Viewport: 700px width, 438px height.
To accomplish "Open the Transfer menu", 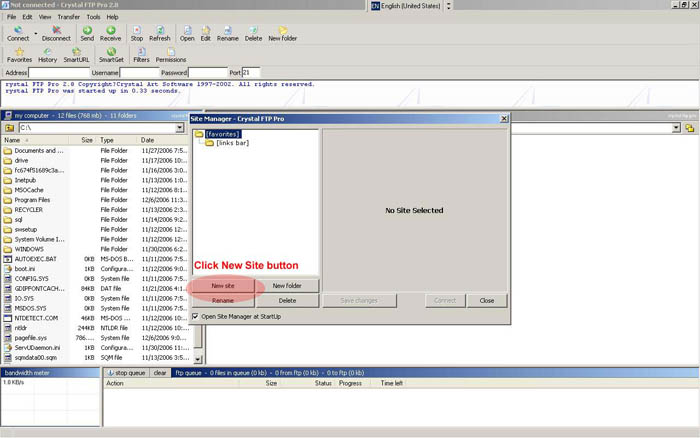I will tap(68, 17).
